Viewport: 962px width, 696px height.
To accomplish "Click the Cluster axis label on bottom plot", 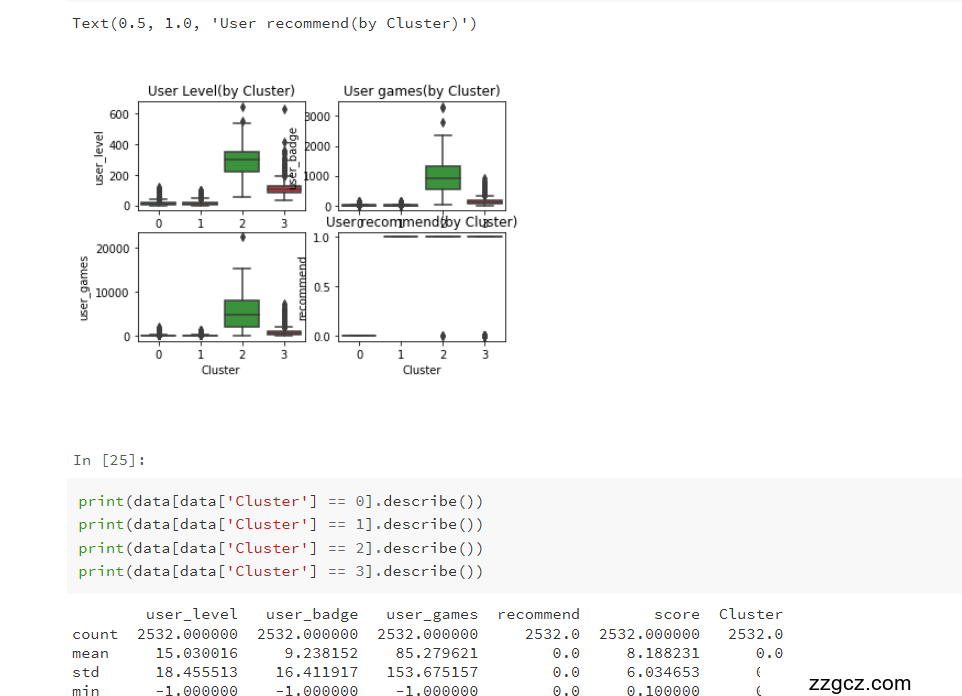I will [x=221, y=369].
